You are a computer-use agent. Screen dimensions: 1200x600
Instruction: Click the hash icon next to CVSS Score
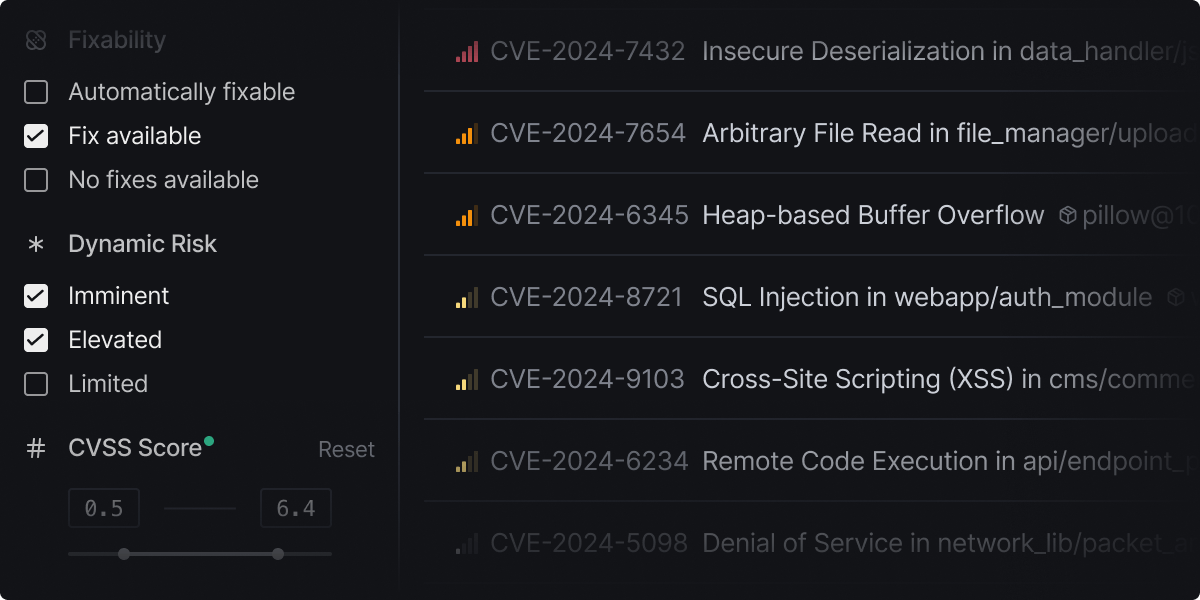click(x=35, y=449)
